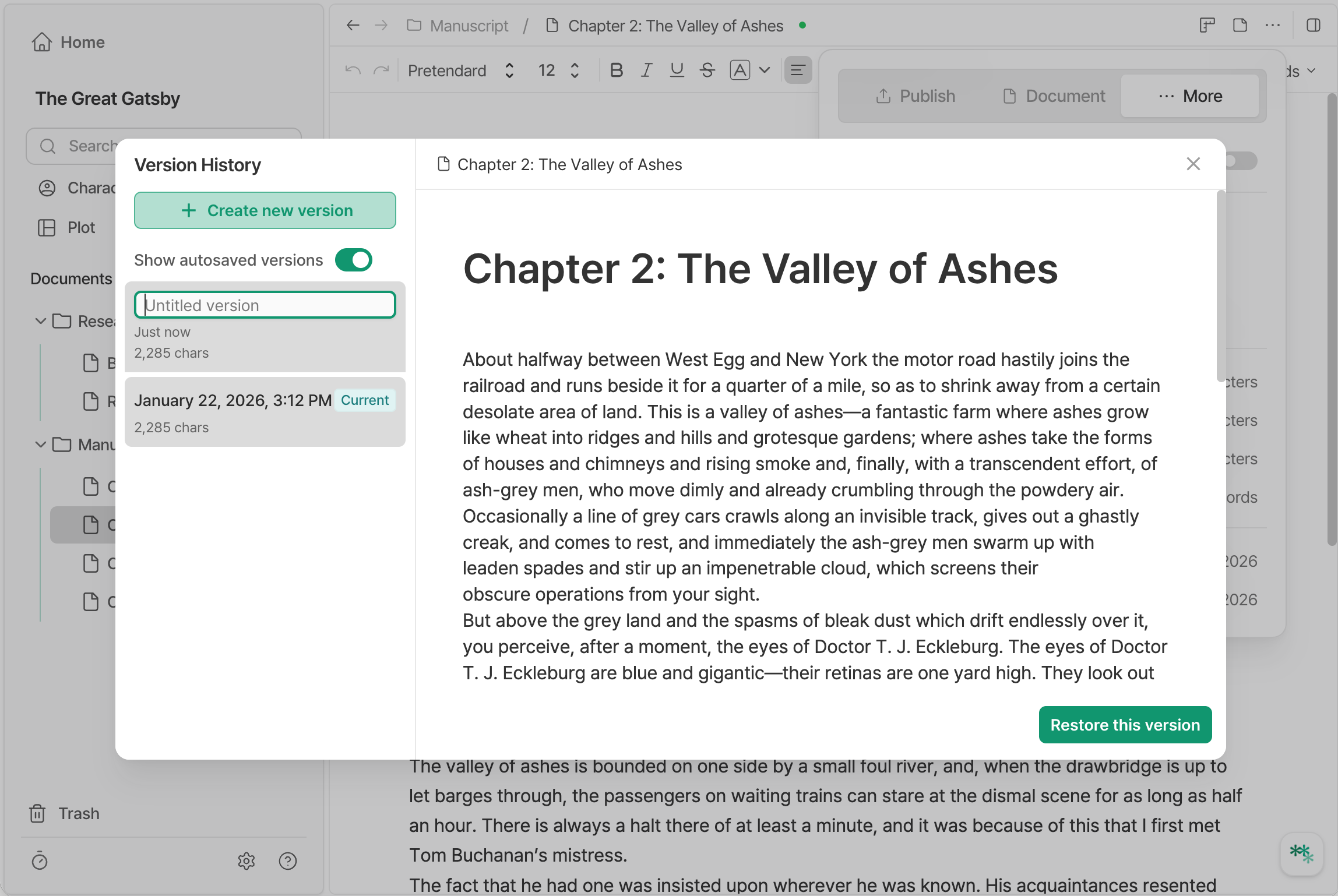Open the dropdown at right toolbar edge

[1311, 70]
